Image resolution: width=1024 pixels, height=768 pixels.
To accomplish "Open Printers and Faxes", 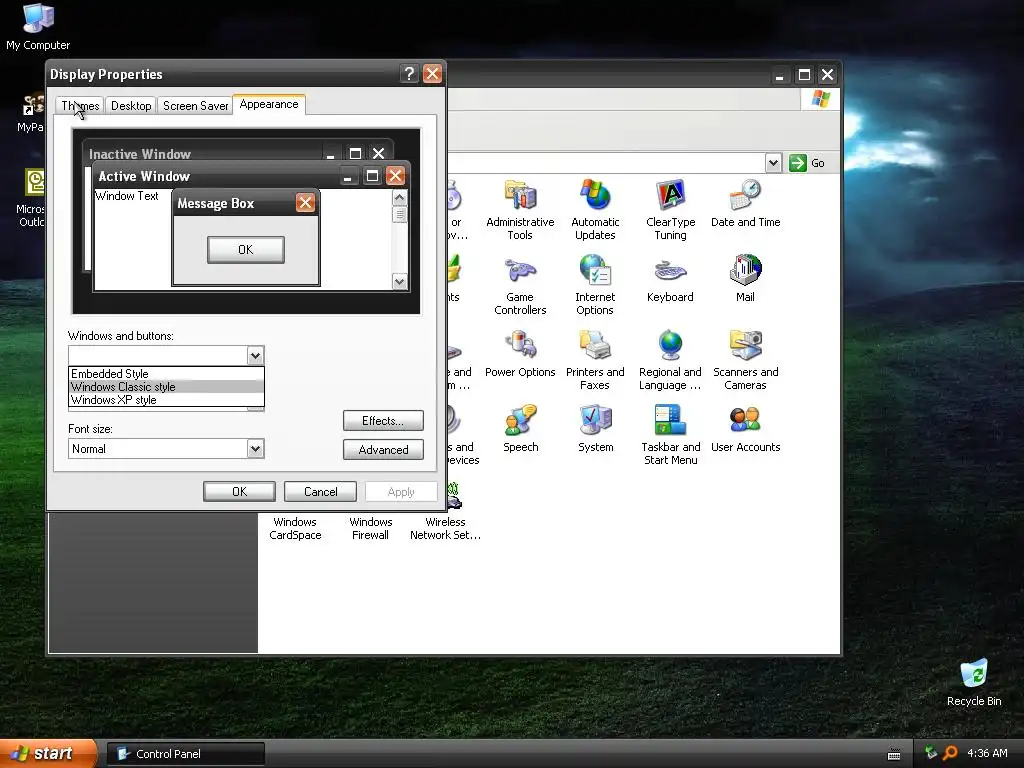I will point(595,360).
